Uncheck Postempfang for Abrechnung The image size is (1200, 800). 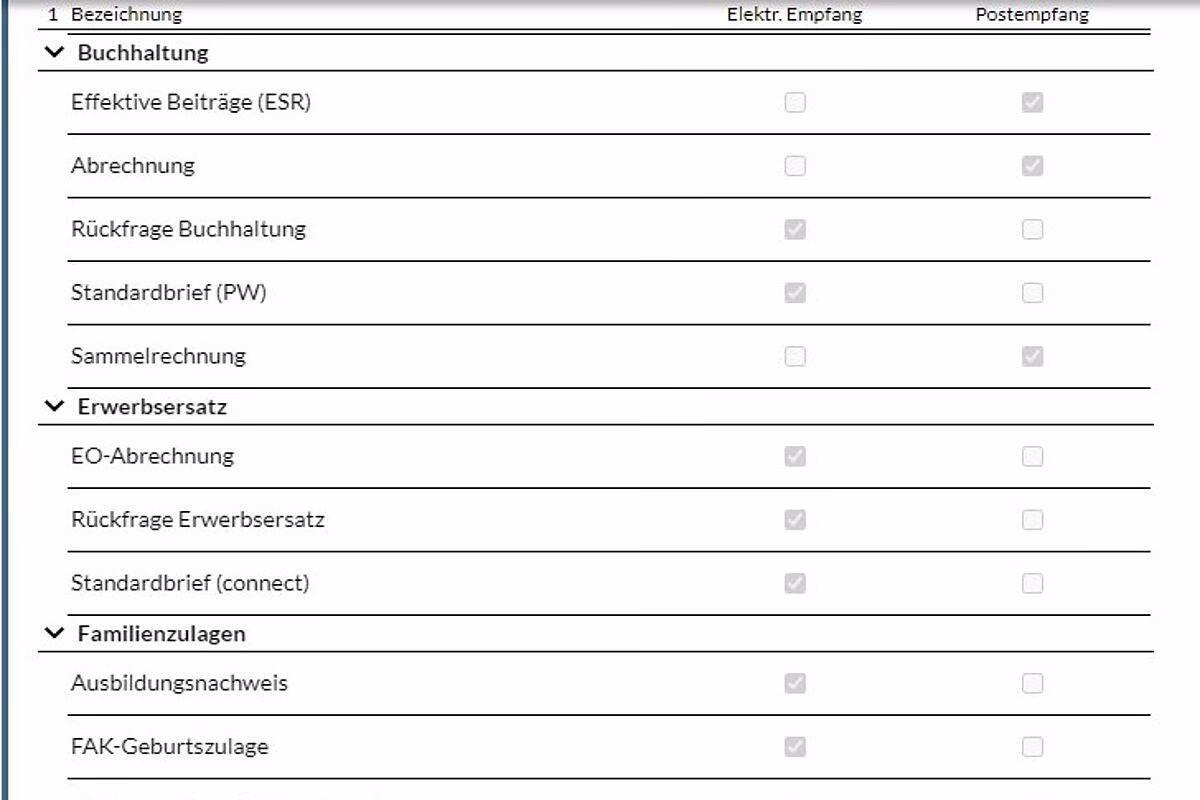[1032, 166]
